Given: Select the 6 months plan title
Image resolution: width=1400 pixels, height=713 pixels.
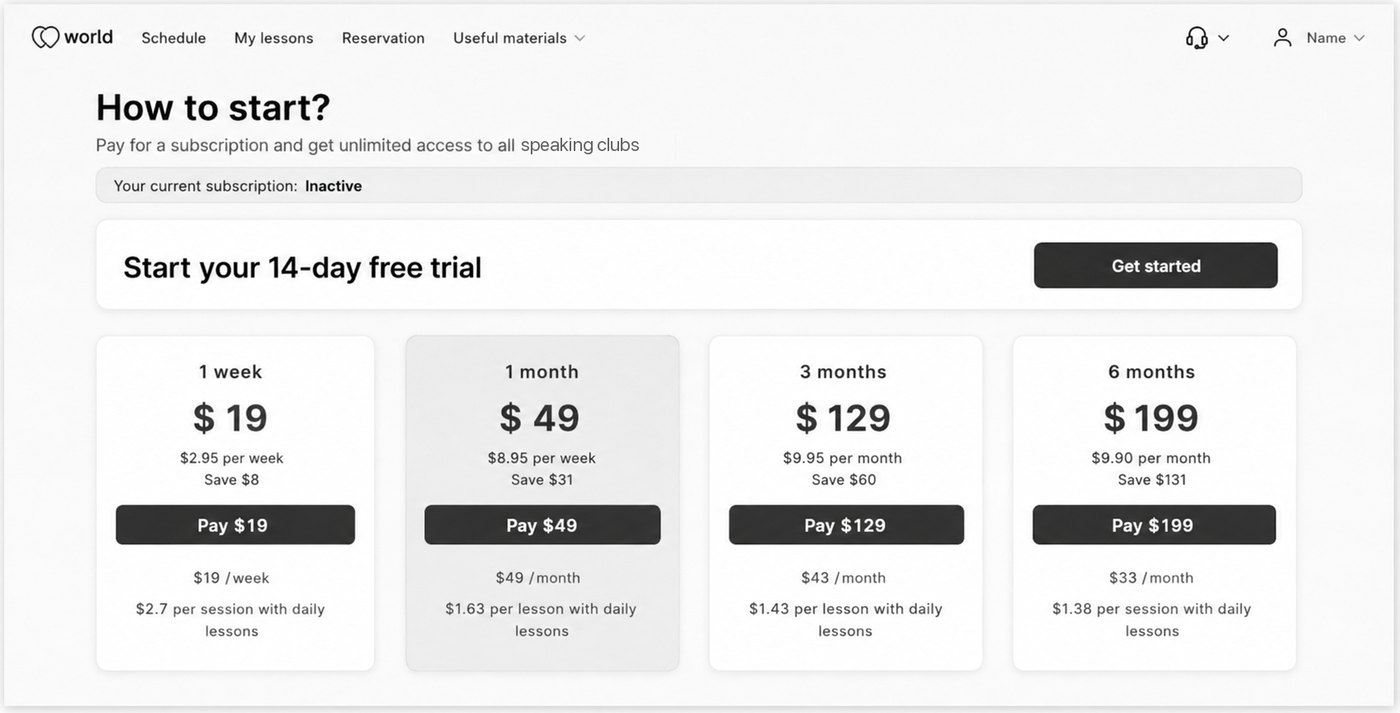Looking at the screenshot, I should (1152, 372).
